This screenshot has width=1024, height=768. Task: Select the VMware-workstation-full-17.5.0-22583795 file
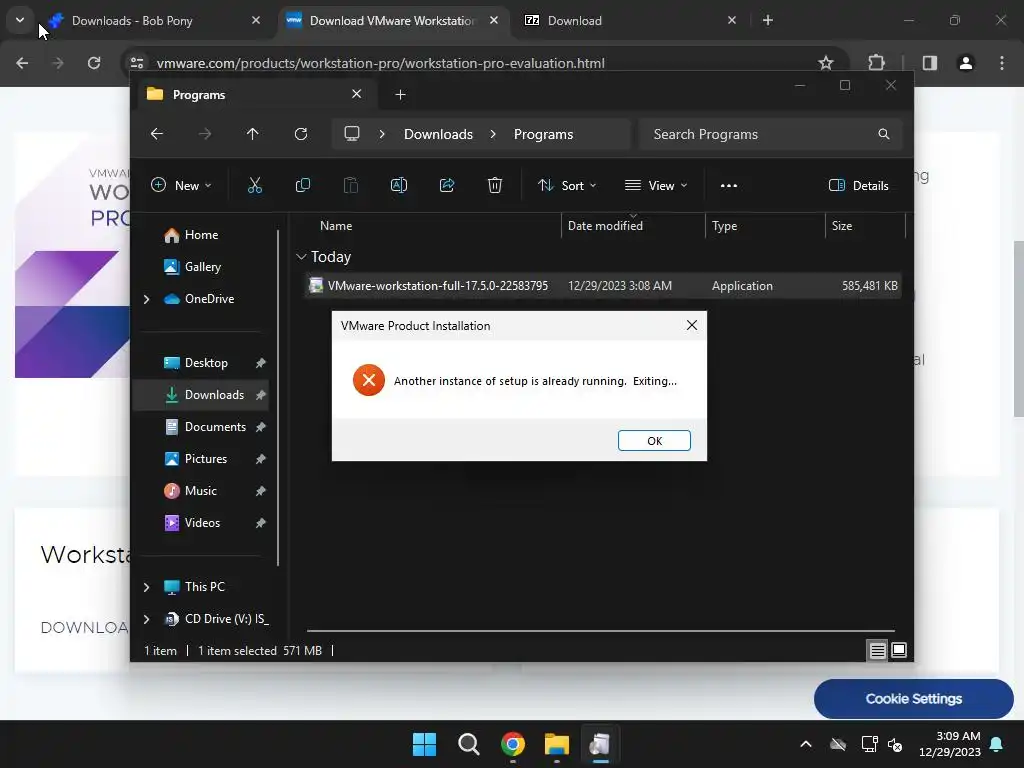pos(603,285)
